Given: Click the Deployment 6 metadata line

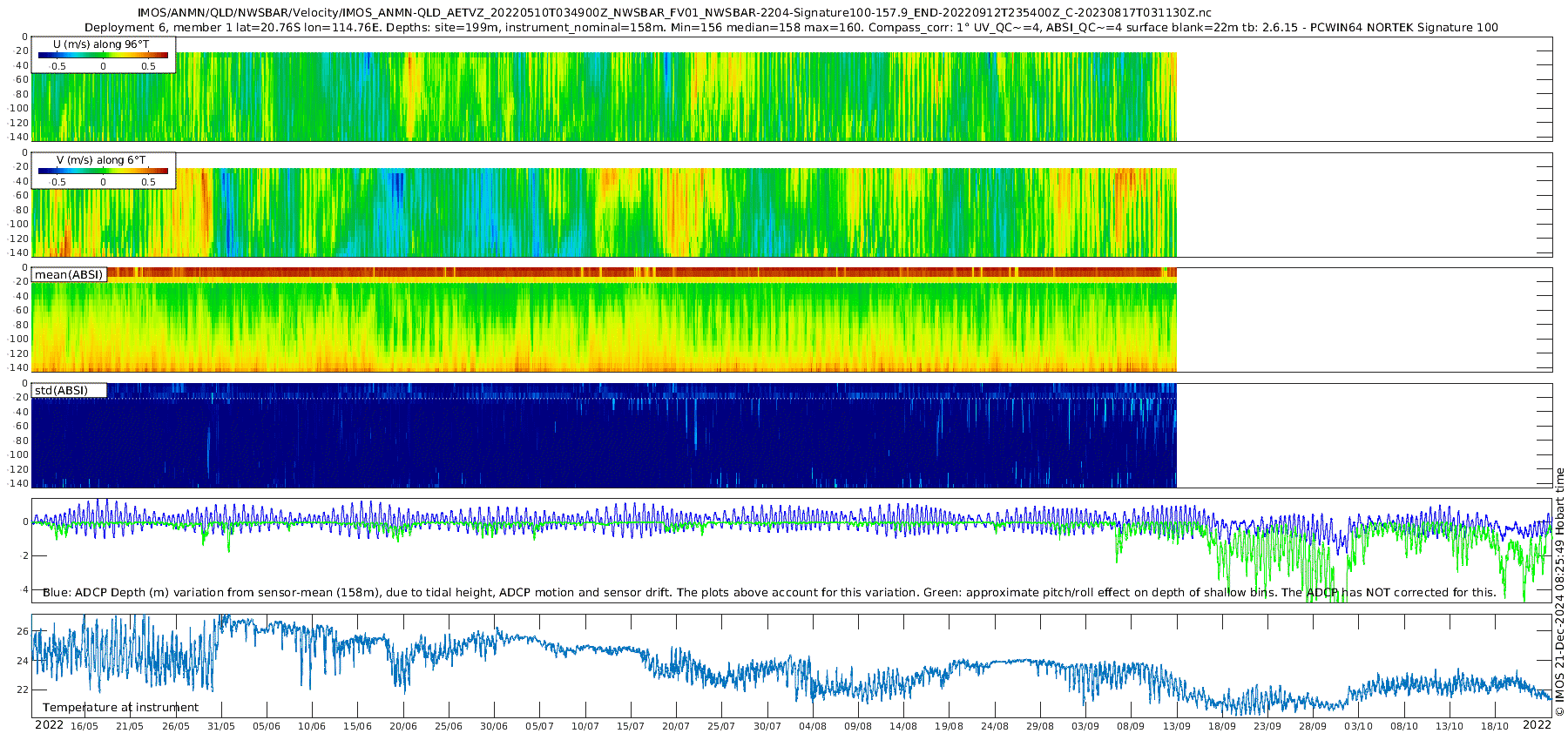Looking at the screenshot, I should click(x=791, y=27).
